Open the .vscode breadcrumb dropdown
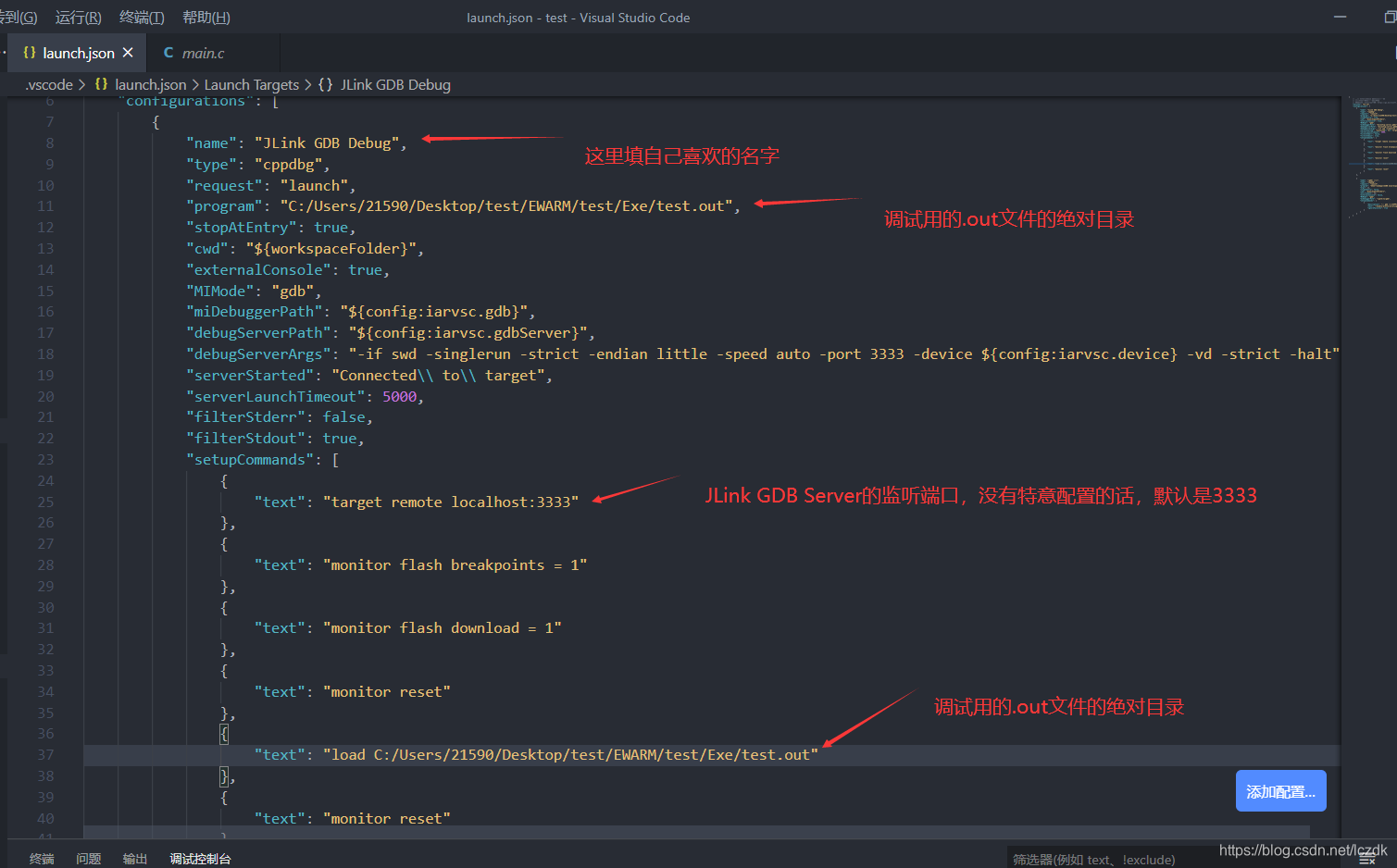 point(48,84)
